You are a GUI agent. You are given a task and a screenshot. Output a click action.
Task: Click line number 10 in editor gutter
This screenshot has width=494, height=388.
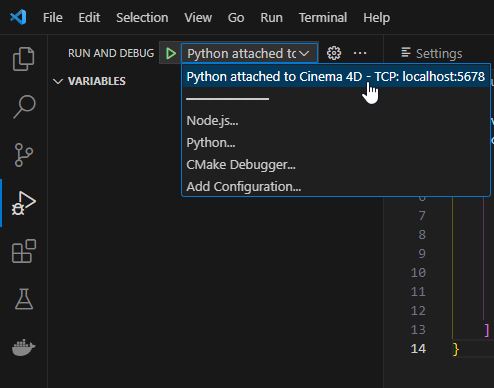[418, 273]
